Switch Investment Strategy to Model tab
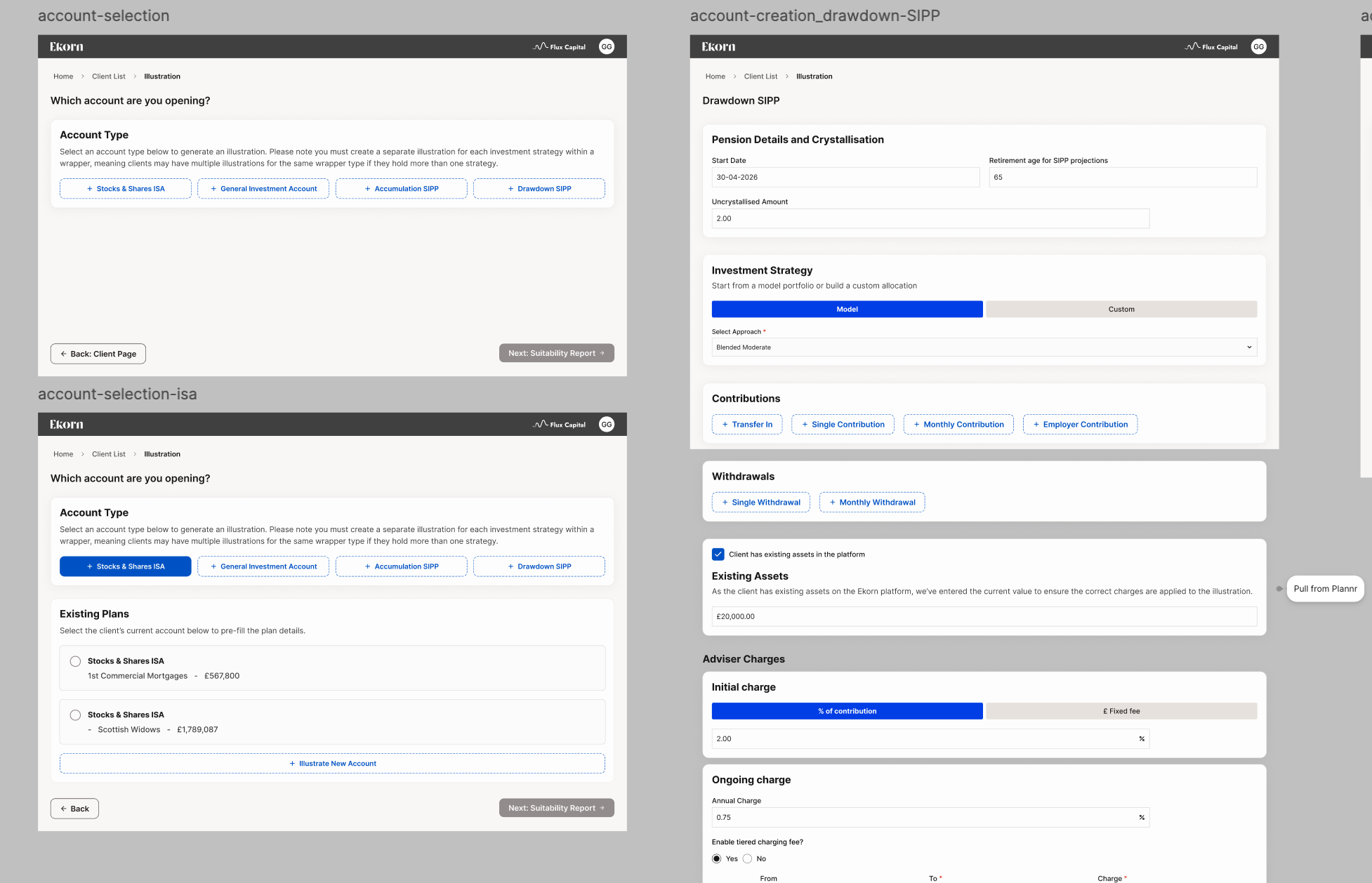 click(847, 309)
